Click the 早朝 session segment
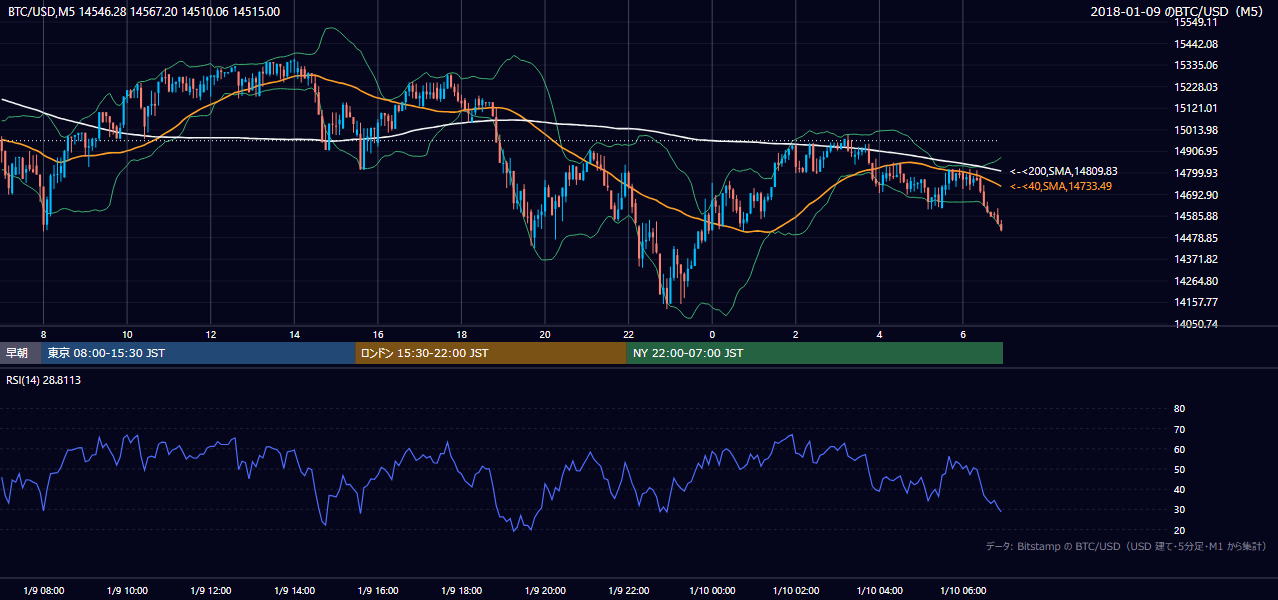This screenshot has width=1278, height=600. (21, 353)
